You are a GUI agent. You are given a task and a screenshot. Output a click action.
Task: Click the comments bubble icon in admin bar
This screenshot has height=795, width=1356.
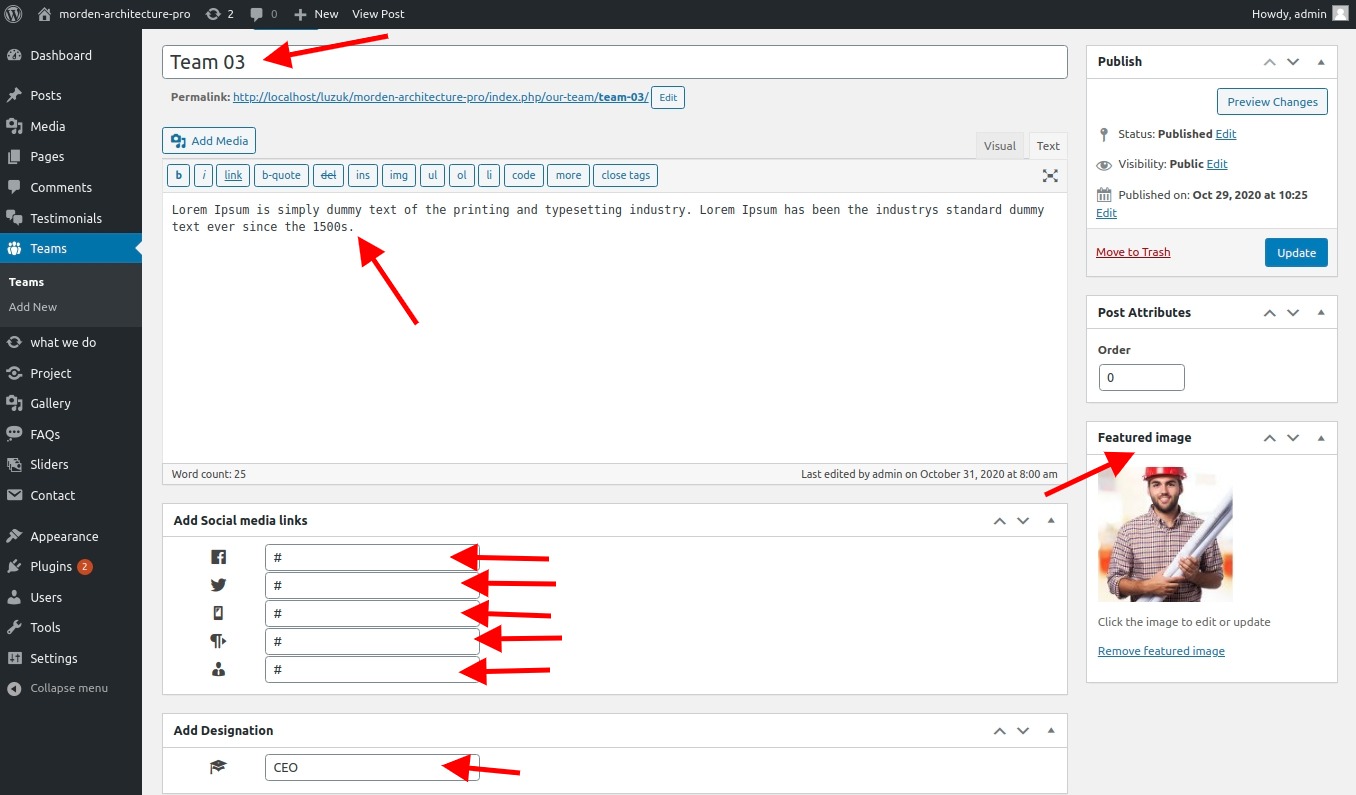coord(257,14)
